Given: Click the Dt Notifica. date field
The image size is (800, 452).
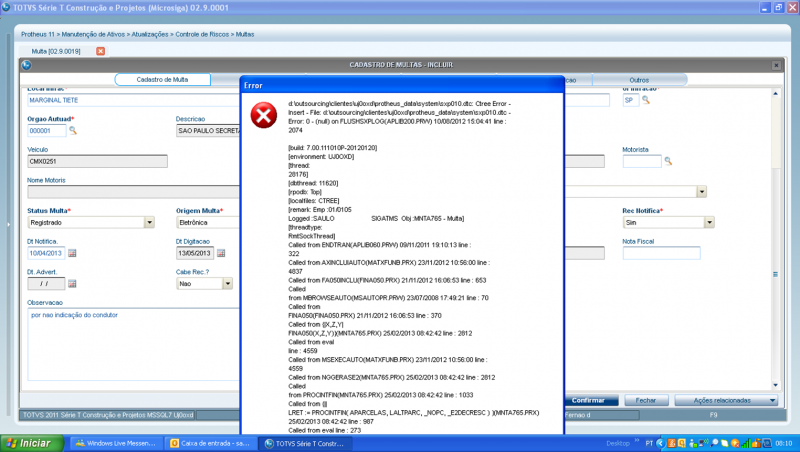Looking at the screenshot, I should click(x=46, y=253).
